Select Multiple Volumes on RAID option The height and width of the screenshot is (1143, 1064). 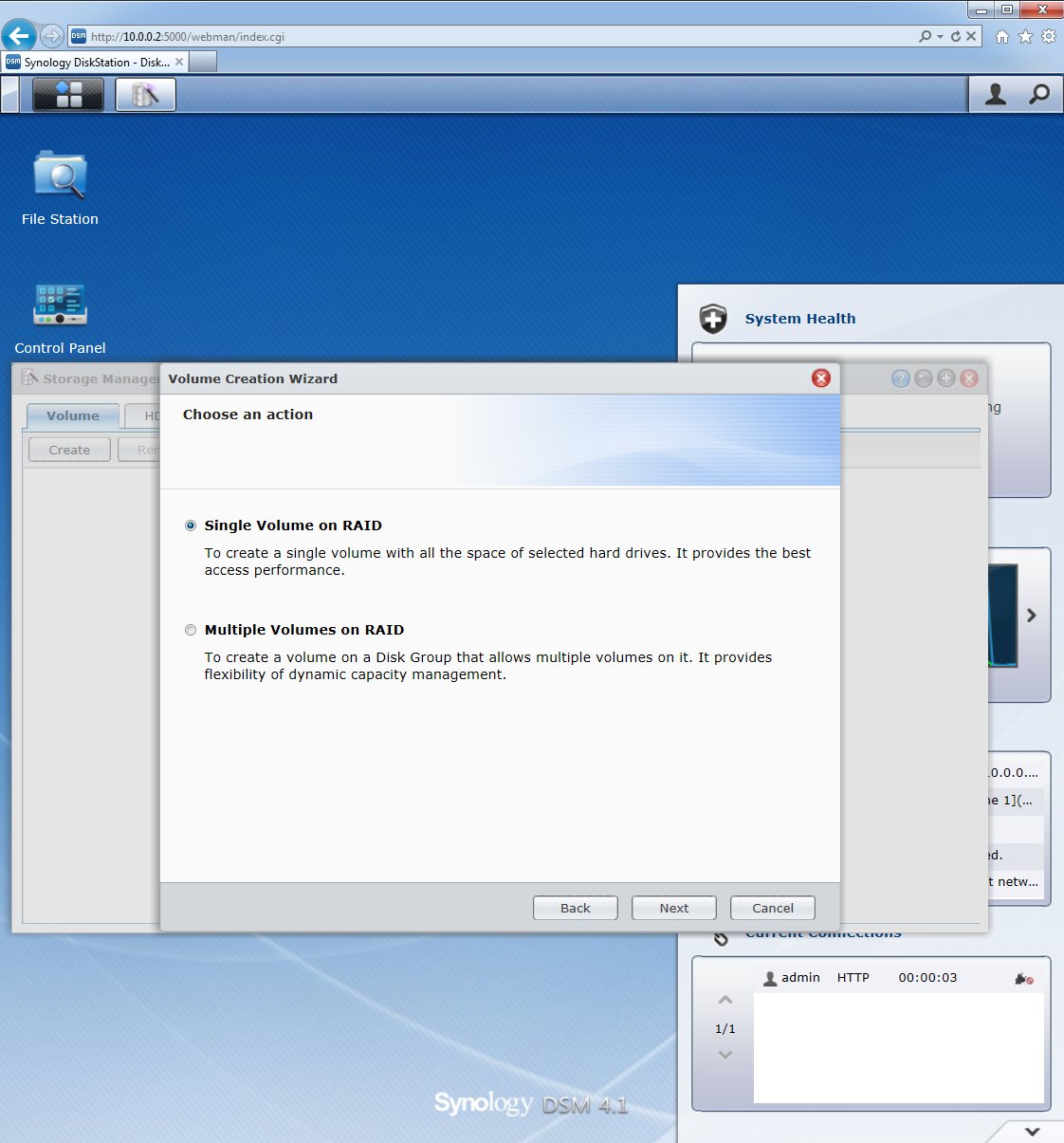(x=191, y=630)
